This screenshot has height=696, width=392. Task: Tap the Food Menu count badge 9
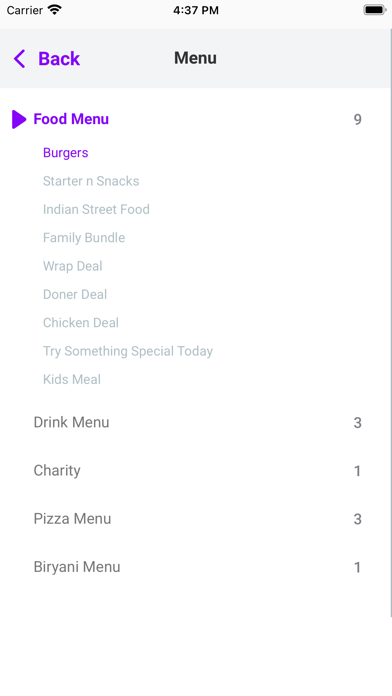click(357, 119)
